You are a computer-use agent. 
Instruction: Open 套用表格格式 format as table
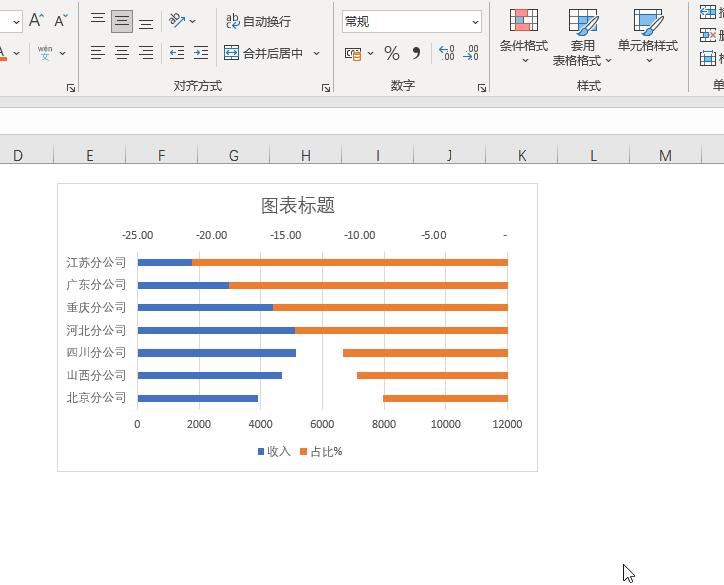(582, 37)
